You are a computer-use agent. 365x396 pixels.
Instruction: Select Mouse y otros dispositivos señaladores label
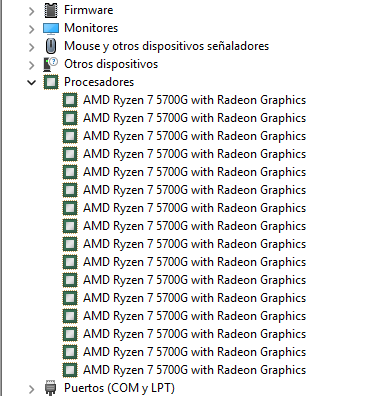point(167,46)
